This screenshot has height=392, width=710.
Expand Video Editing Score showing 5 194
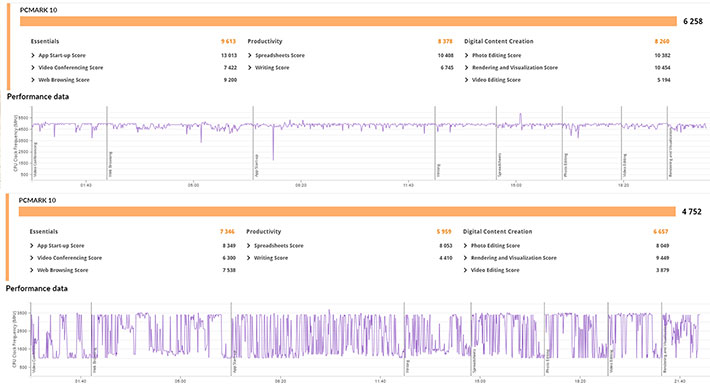(466, 80)
